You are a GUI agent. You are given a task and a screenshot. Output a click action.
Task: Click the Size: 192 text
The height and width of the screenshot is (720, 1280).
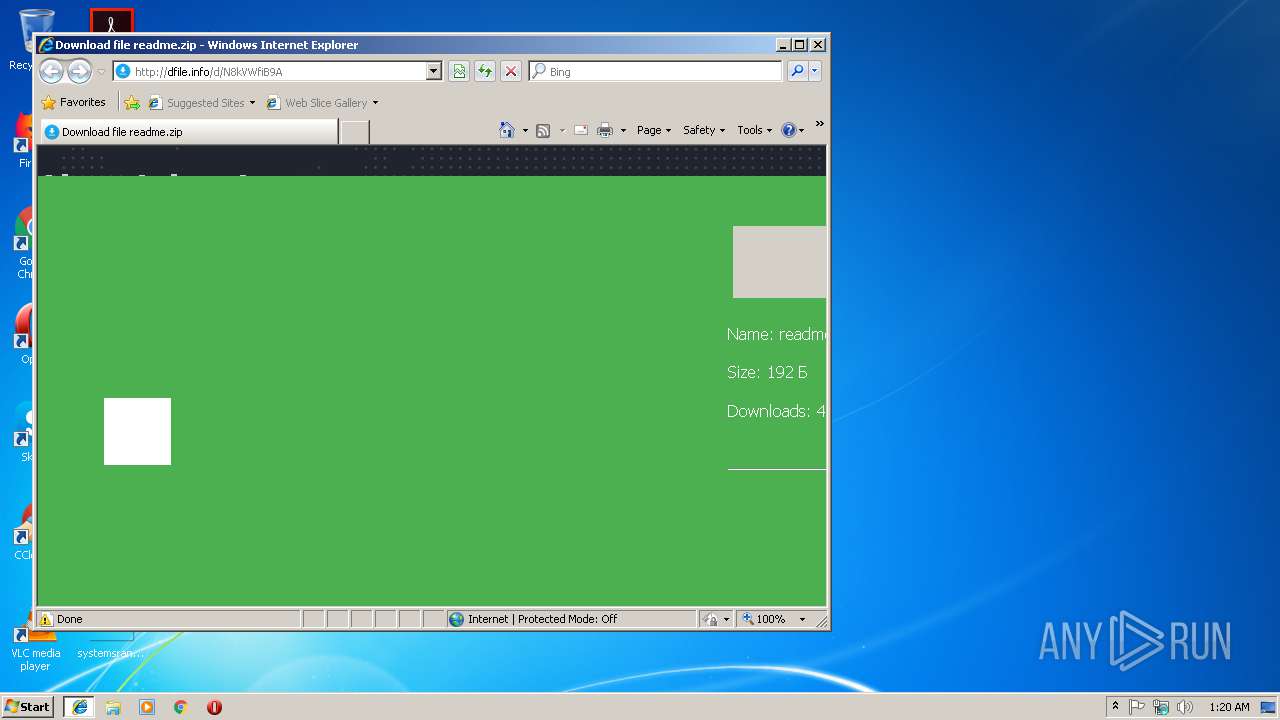click(x=767, y=372)
